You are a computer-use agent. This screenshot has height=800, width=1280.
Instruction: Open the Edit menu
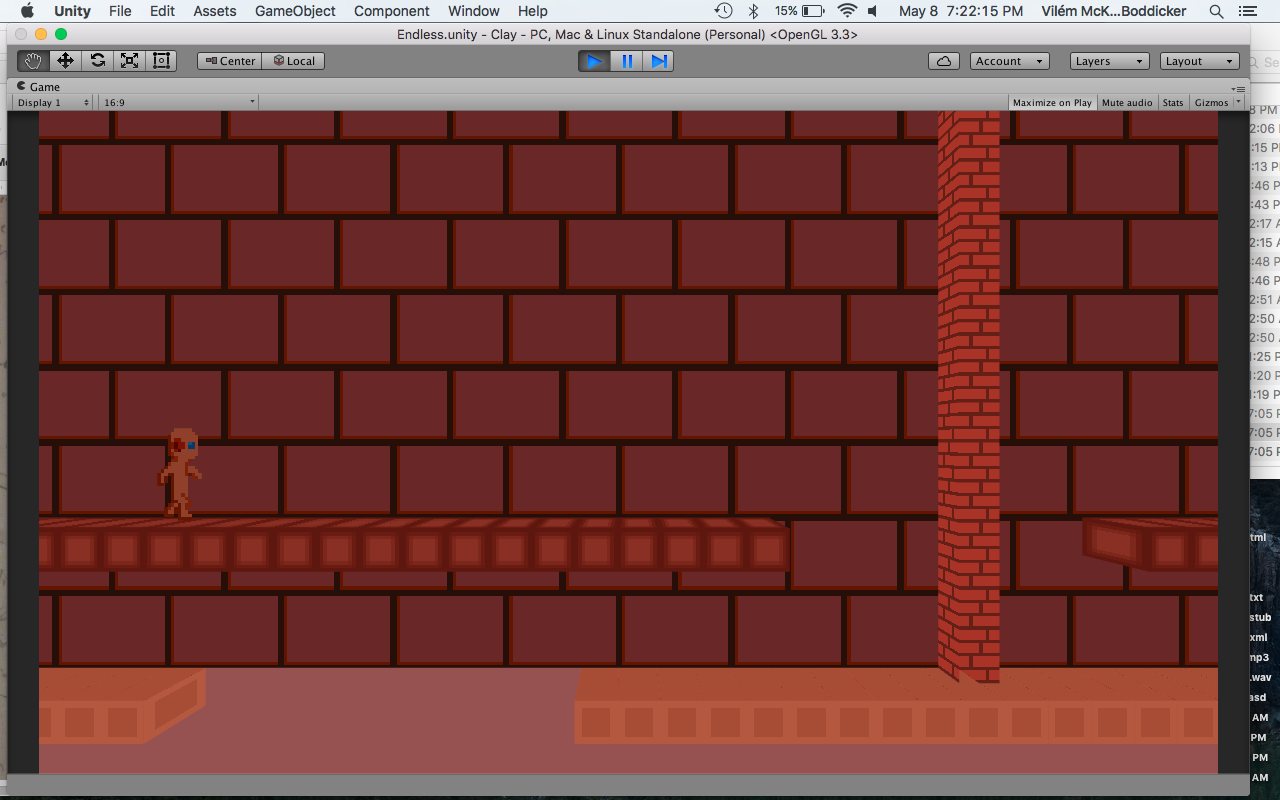(x=162, y=11)
